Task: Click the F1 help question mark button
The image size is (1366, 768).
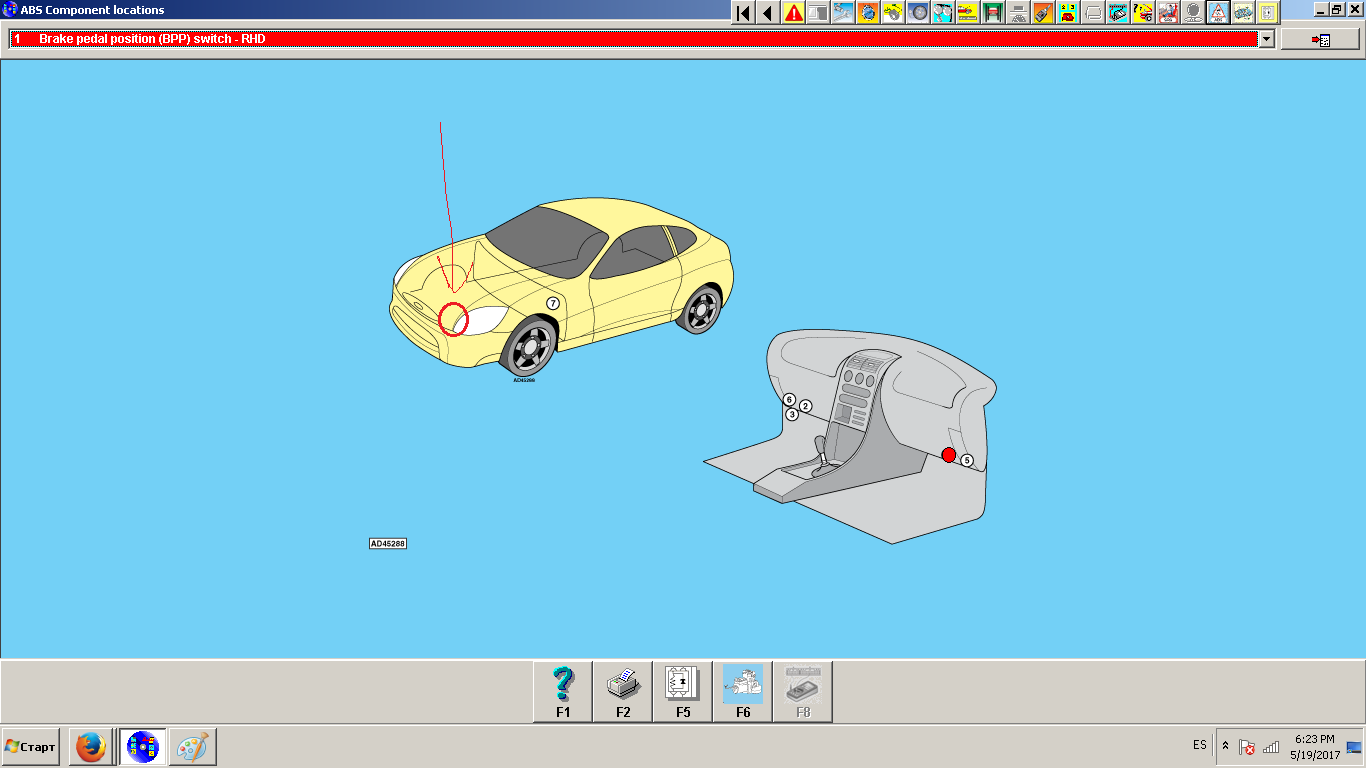Action: coord(563,691)
